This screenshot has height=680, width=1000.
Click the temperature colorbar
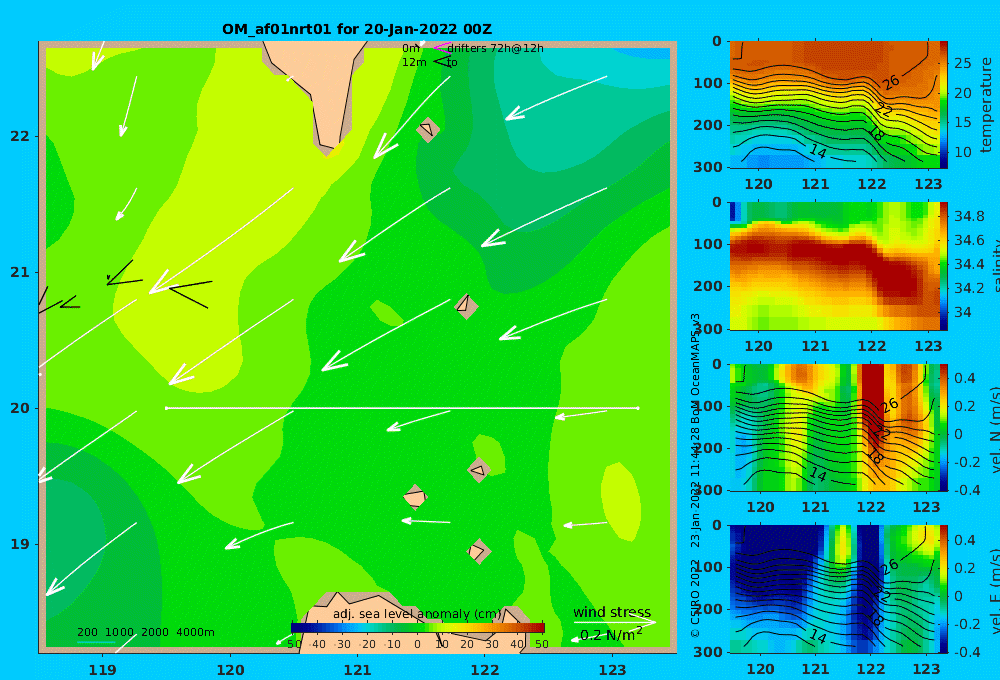(944, 105)
